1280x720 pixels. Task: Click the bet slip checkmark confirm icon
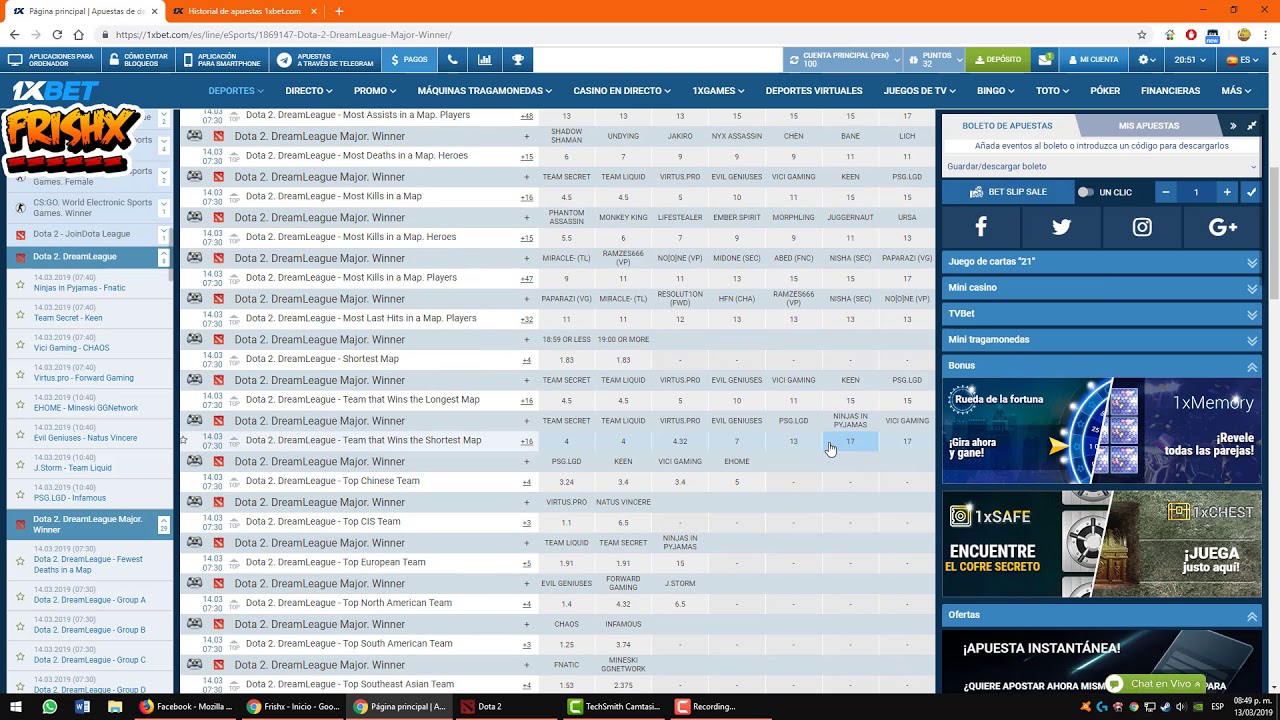tap(1251, 192)
